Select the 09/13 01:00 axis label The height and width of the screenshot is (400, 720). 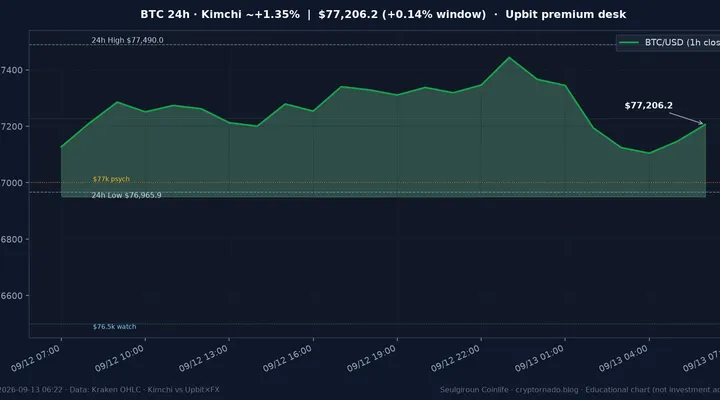coord(539,358)
